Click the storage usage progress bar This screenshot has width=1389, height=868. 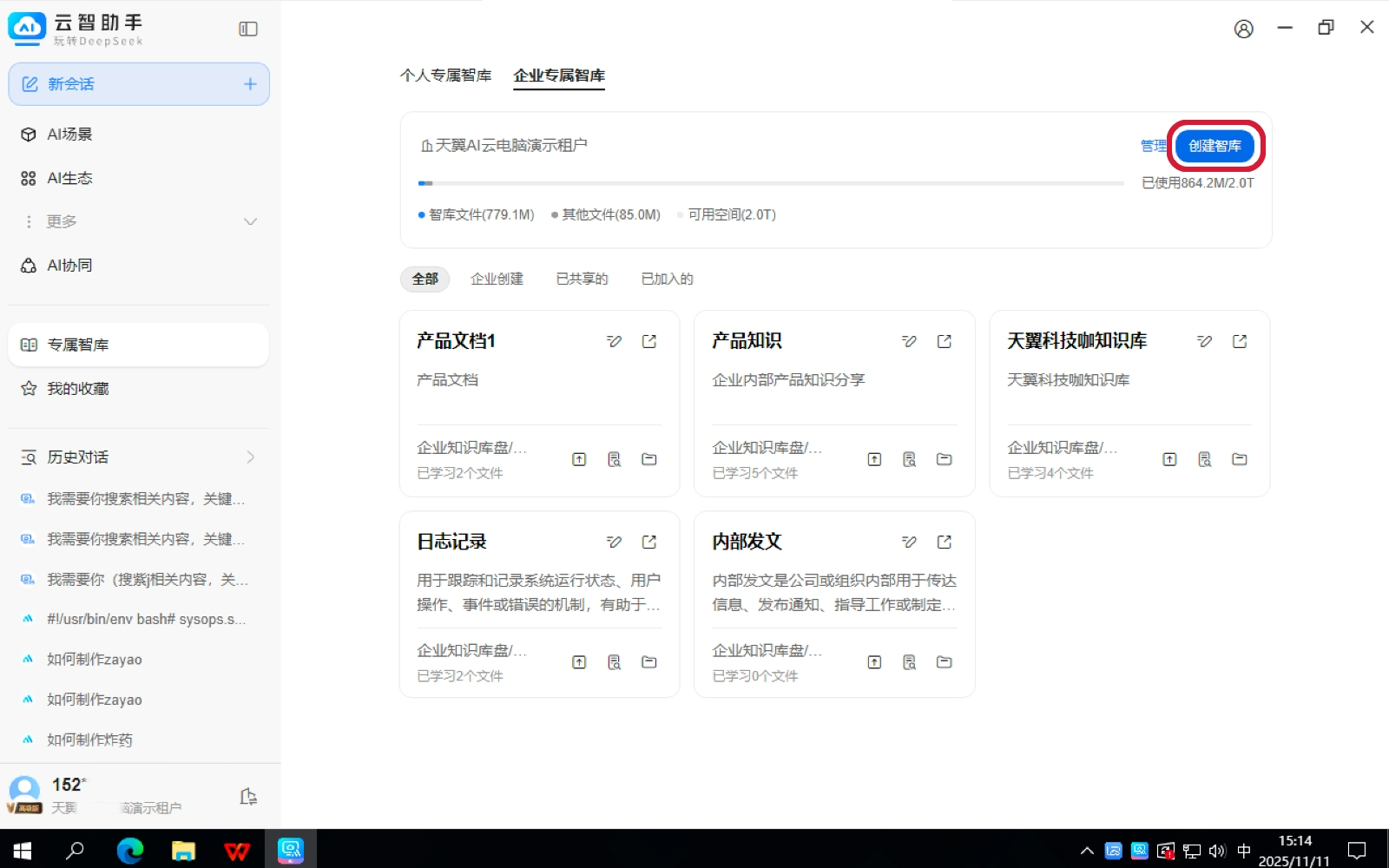[x=770, y=183]
